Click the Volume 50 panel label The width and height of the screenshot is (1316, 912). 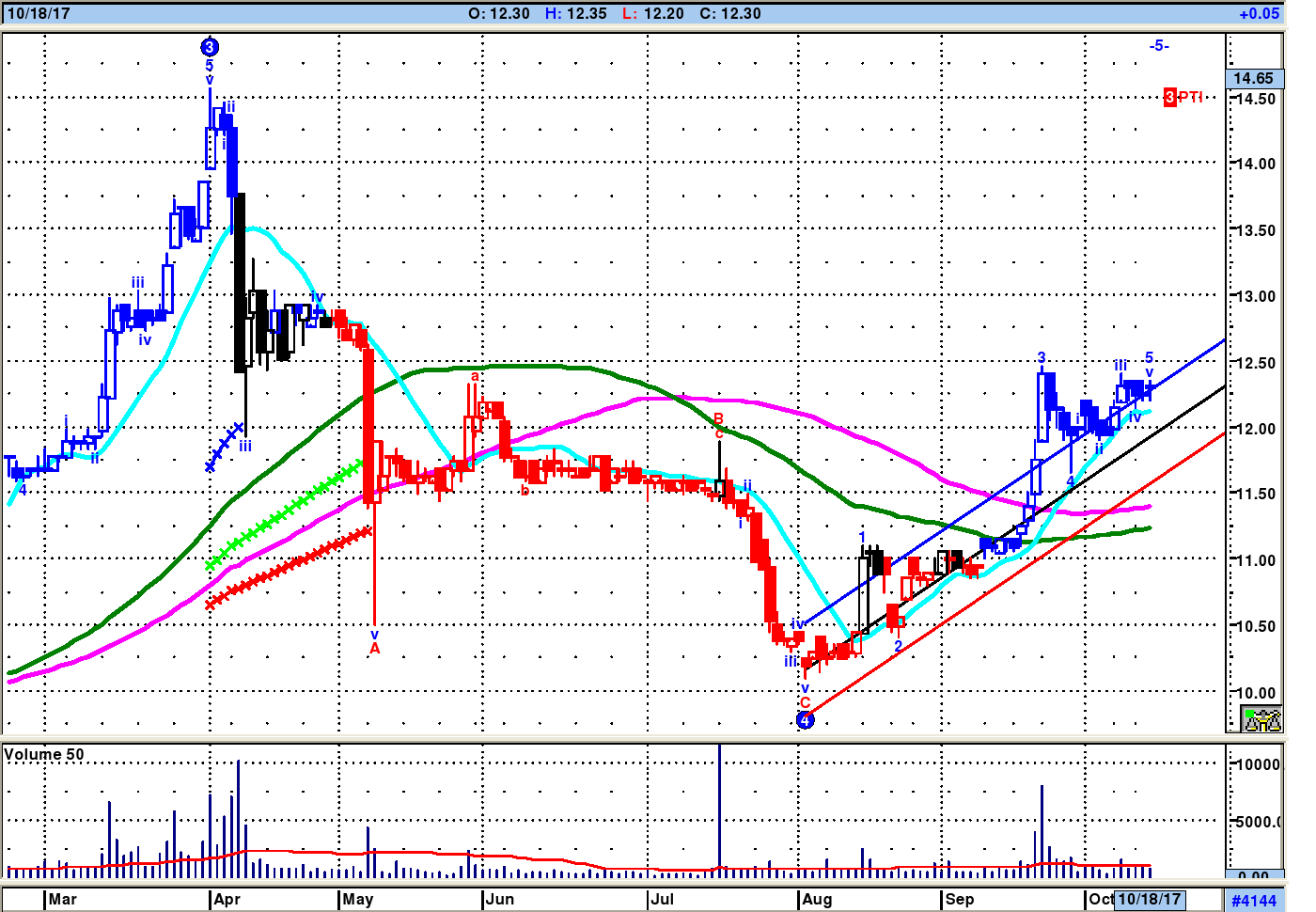tap(44, 754)
